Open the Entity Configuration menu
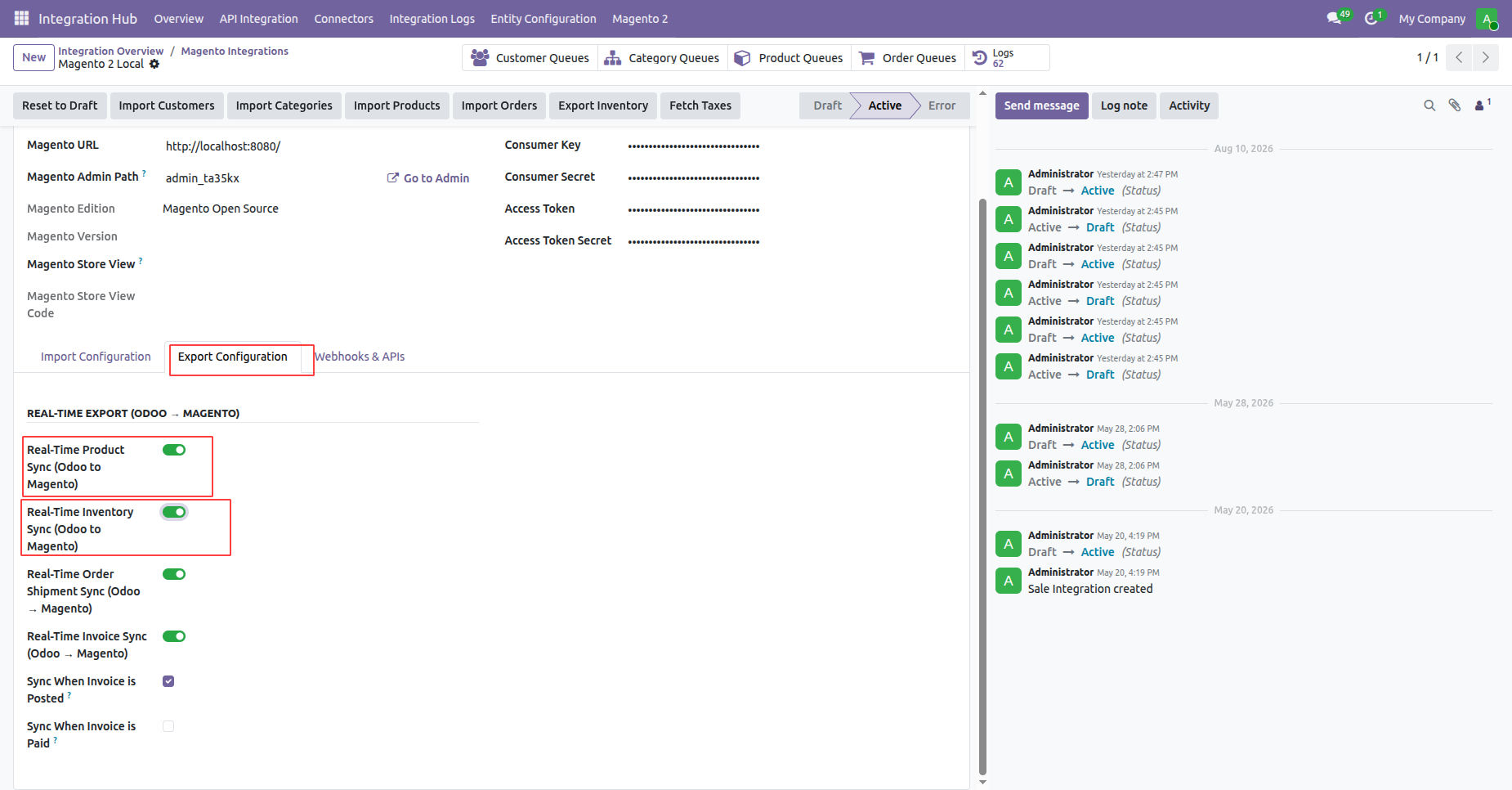This screenshot has height=790, width=1512. [544, 19]
